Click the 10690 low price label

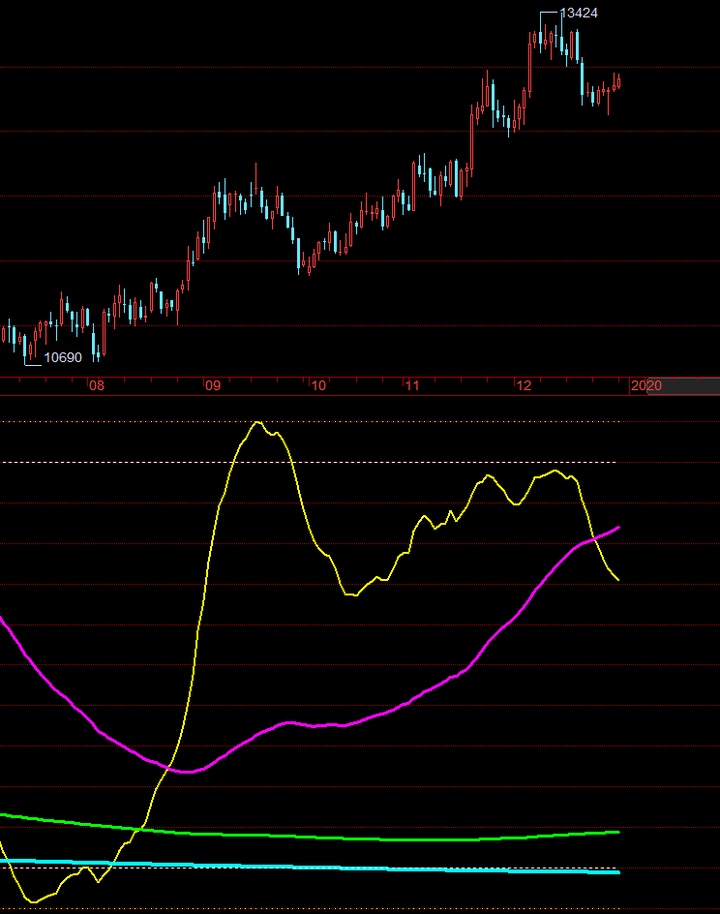pos(63,357)
